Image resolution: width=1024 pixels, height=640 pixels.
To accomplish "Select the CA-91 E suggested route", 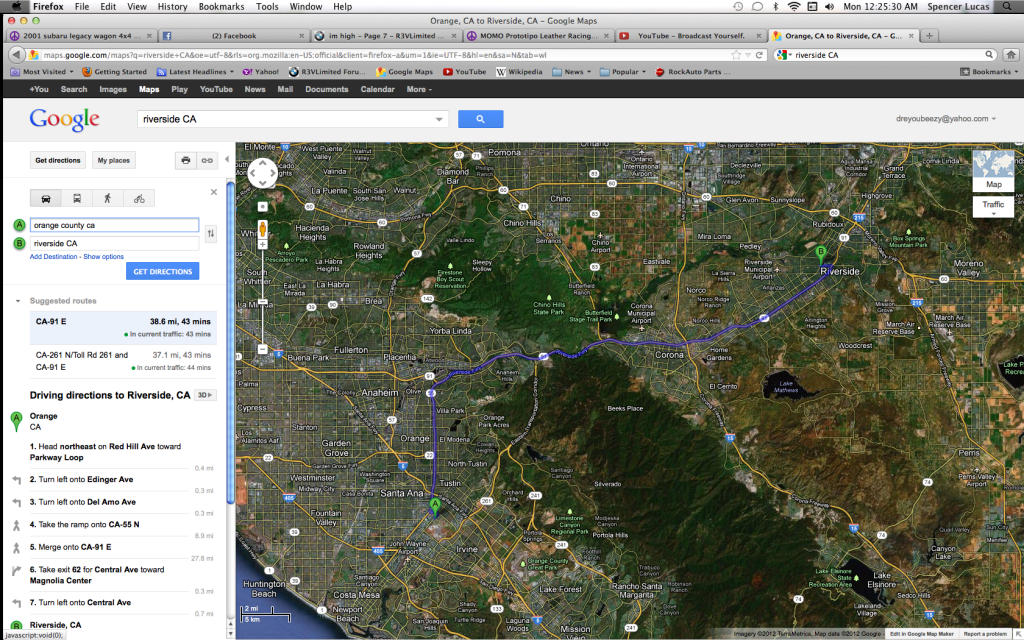I will tap(123, 327).
